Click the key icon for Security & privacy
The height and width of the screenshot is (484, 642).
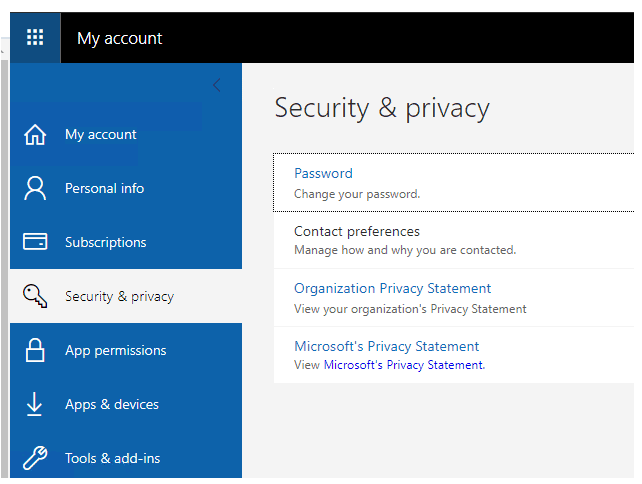pos(35,296)
